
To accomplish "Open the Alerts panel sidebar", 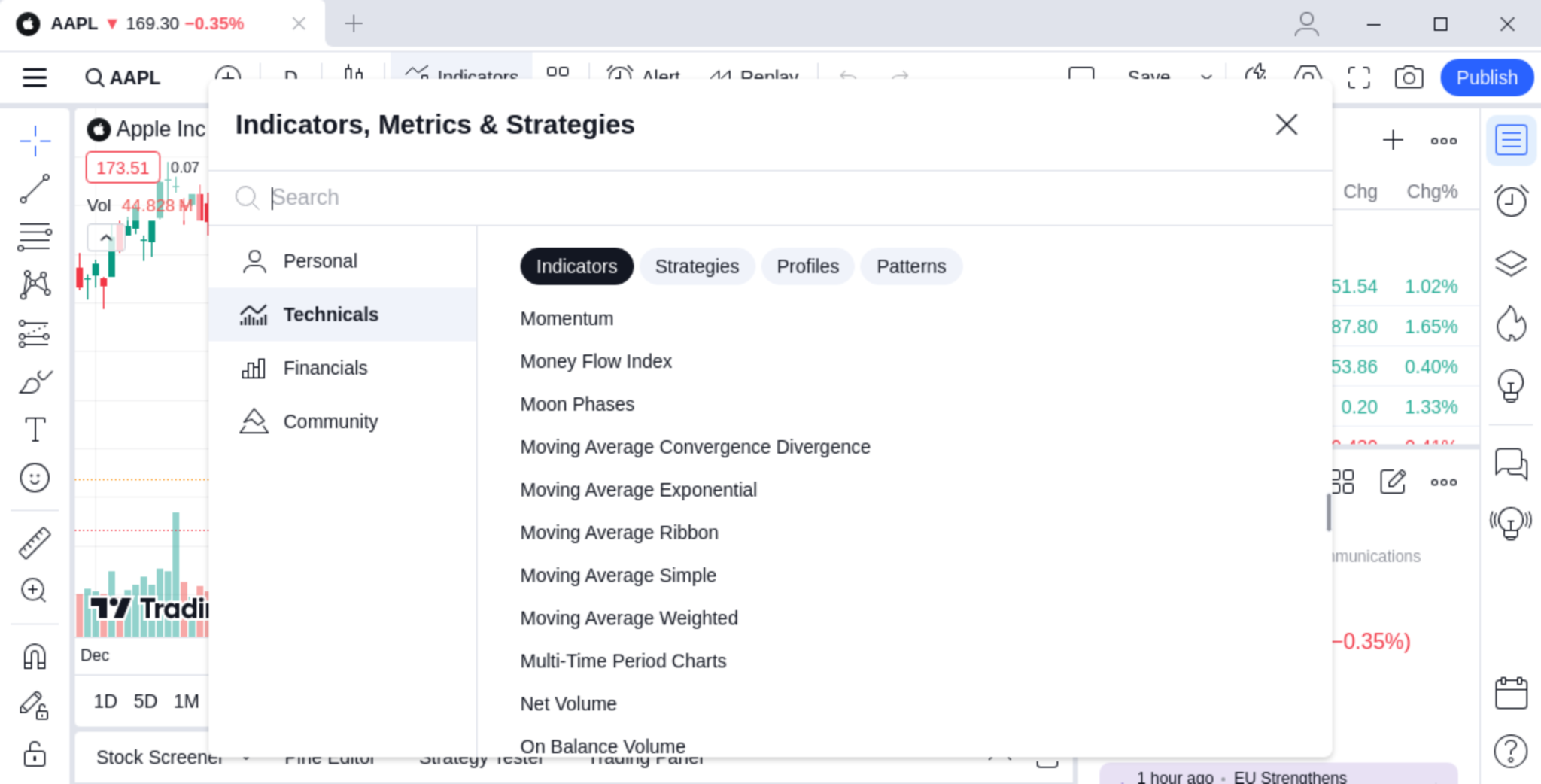I will pyautogui.click(x=1512, y=201).
